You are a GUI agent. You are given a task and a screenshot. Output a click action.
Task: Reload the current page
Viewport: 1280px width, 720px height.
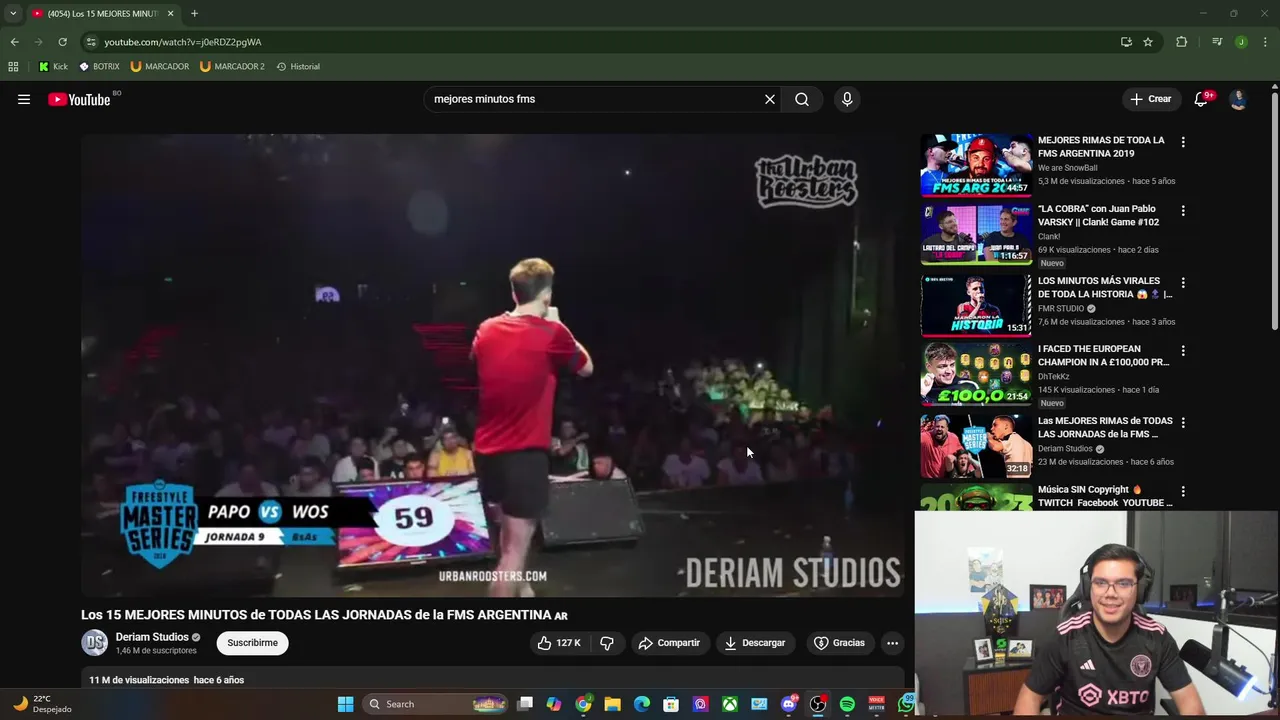62,42
